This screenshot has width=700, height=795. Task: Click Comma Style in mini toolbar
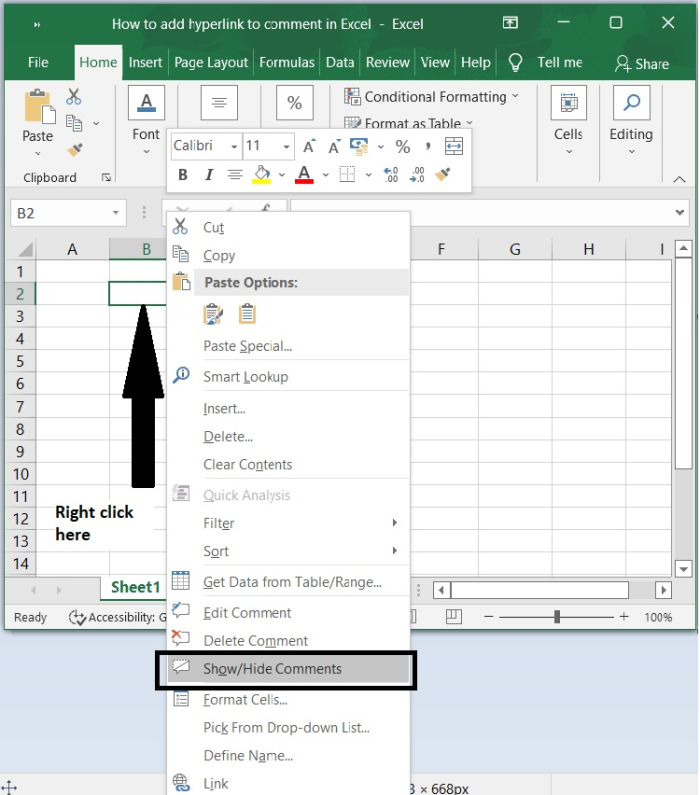click(428, 147)
